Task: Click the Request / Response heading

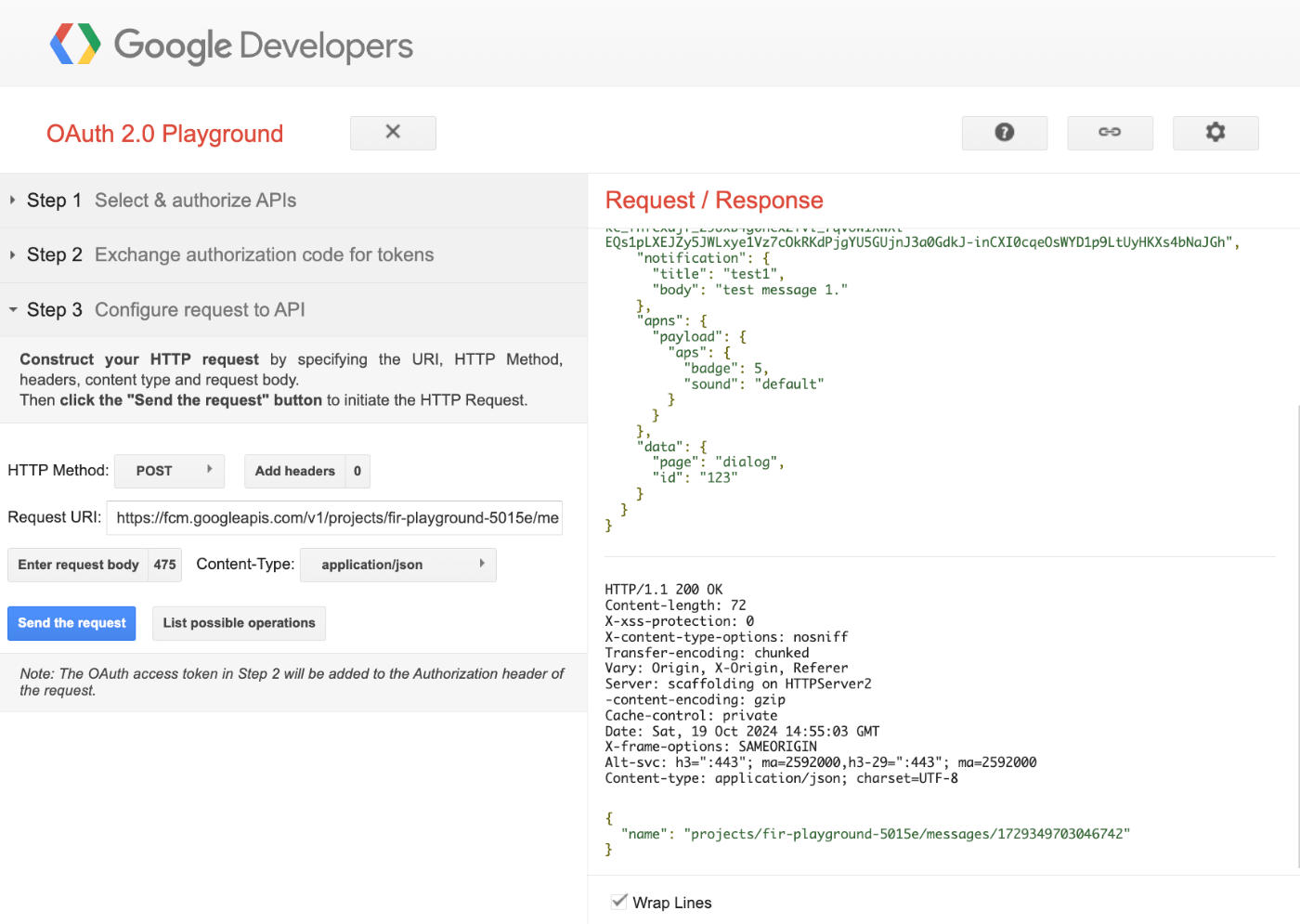Action: (x=714, y=201)
